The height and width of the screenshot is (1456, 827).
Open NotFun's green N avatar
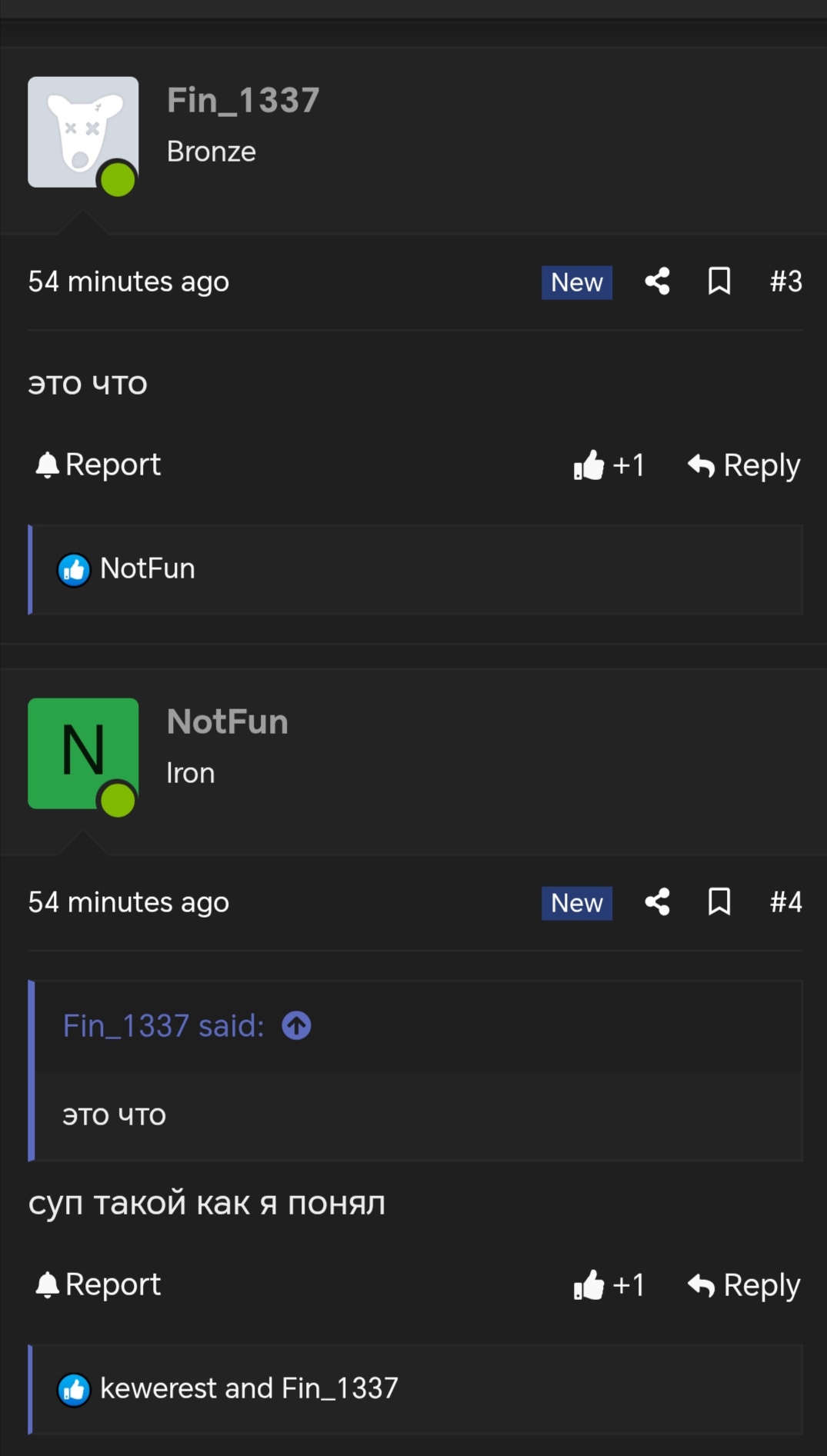pos(83,753)
